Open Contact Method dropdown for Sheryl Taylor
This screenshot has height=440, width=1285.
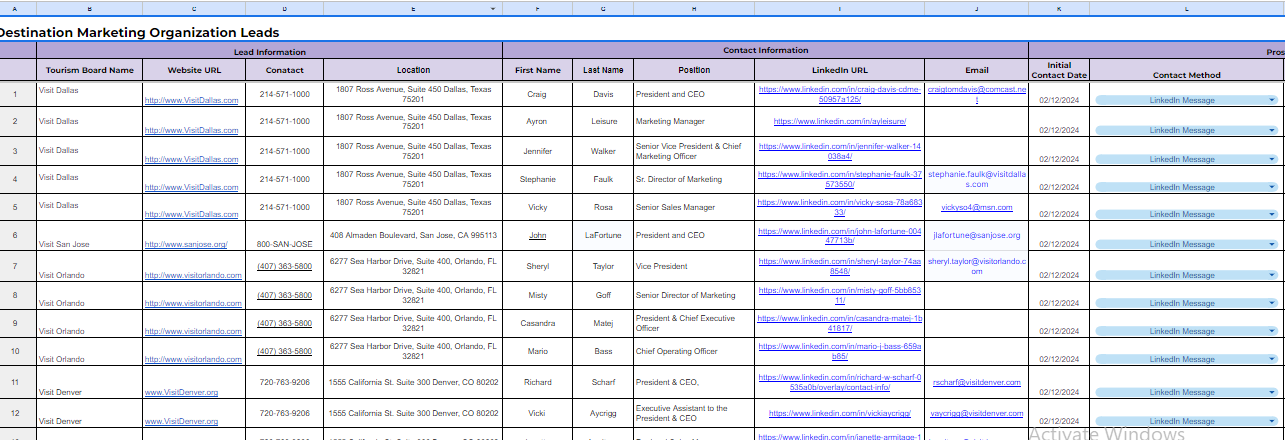click(1272, 274)
